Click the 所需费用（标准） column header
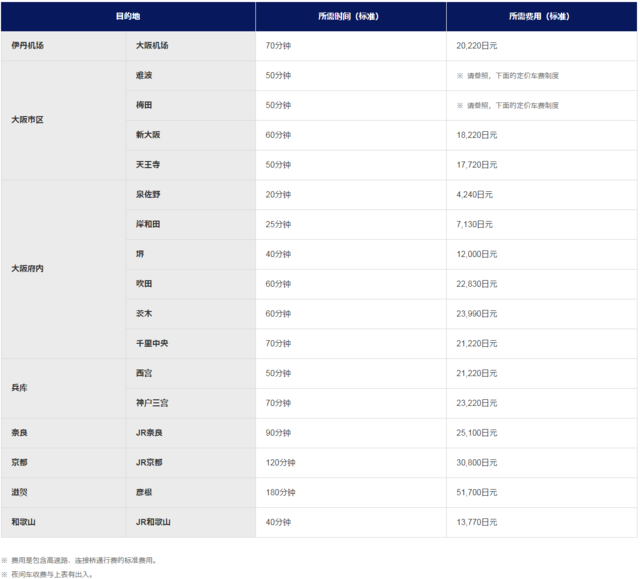 (541, 16)
